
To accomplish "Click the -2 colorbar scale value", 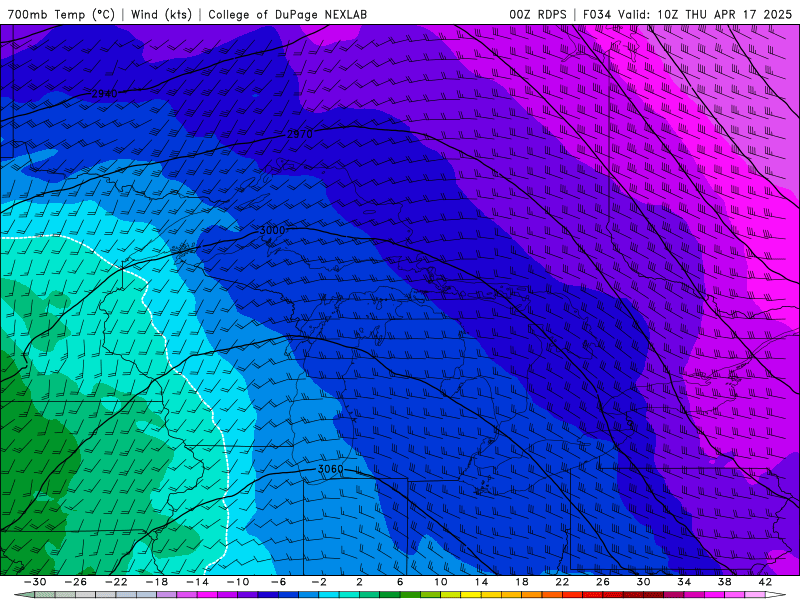I will click(x=319, y=582).
